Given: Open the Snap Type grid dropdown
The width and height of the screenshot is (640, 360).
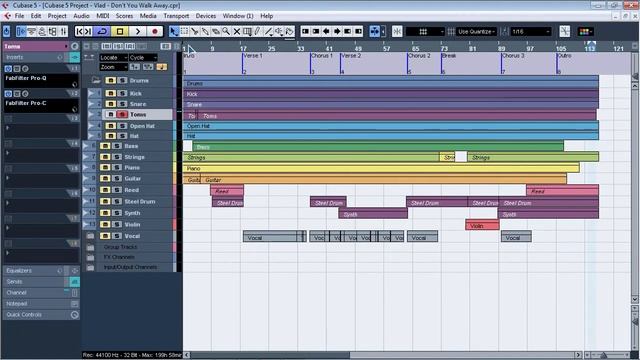Looking at the screenshot, I should coord(424,31).
